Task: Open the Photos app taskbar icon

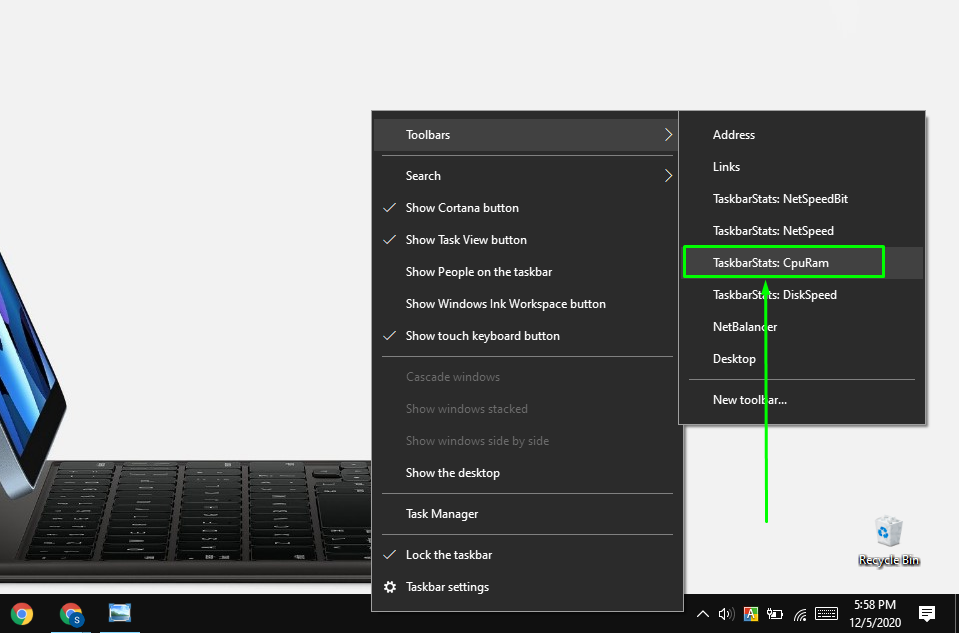Action: point(120,613)
